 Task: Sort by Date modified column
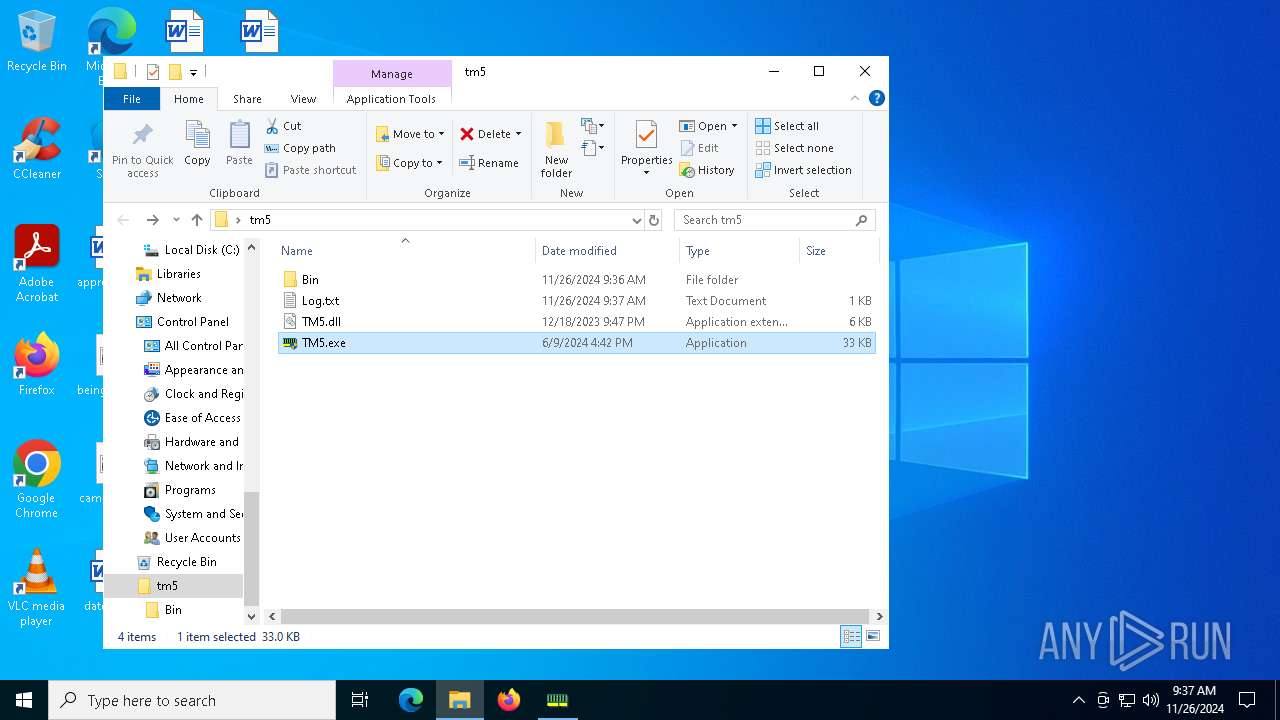click(x=606, y=251)
